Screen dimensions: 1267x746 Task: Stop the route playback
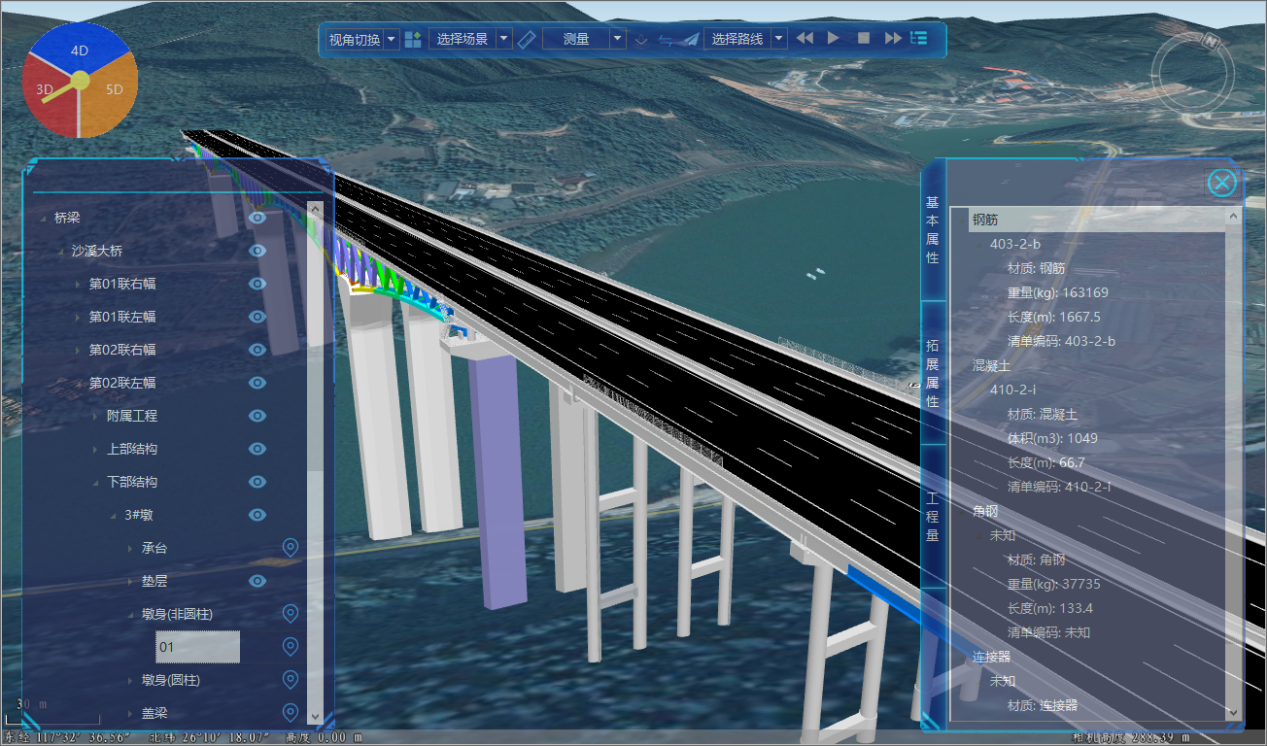(864, 39)
